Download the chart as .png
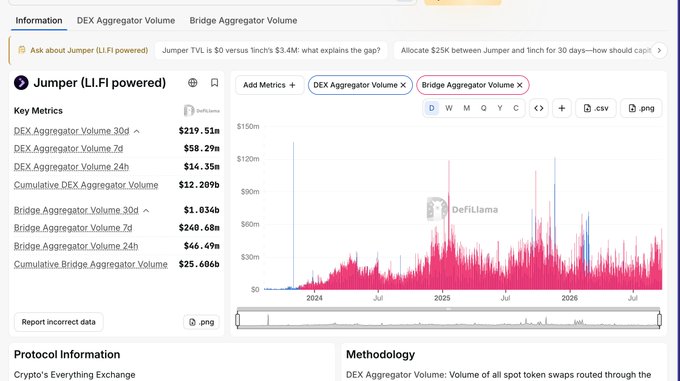This screenshot has width=680, height=381. point(641,108)
